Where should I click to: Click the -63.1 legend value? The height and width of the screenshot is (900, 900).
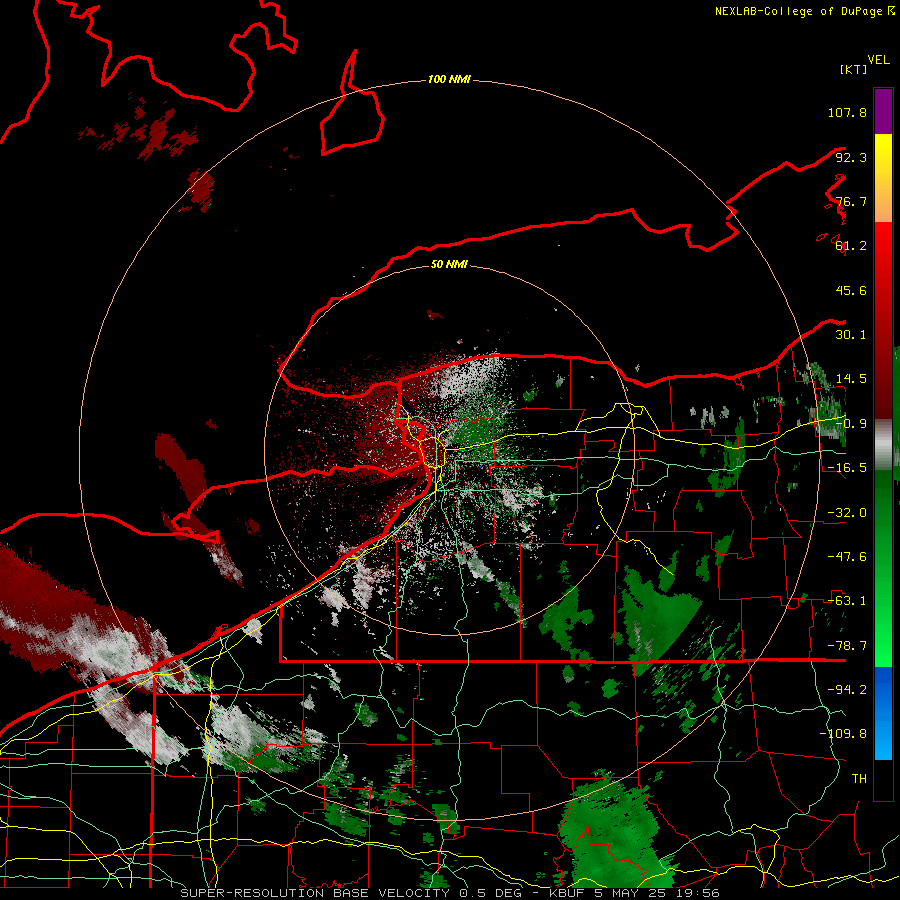[x=847, y=601]
